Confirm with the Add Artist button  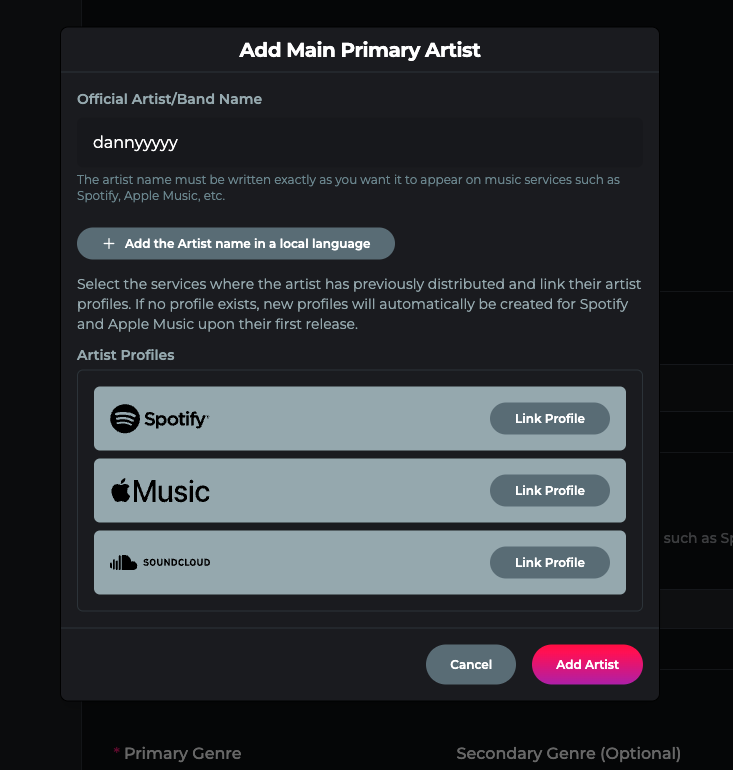587,665
